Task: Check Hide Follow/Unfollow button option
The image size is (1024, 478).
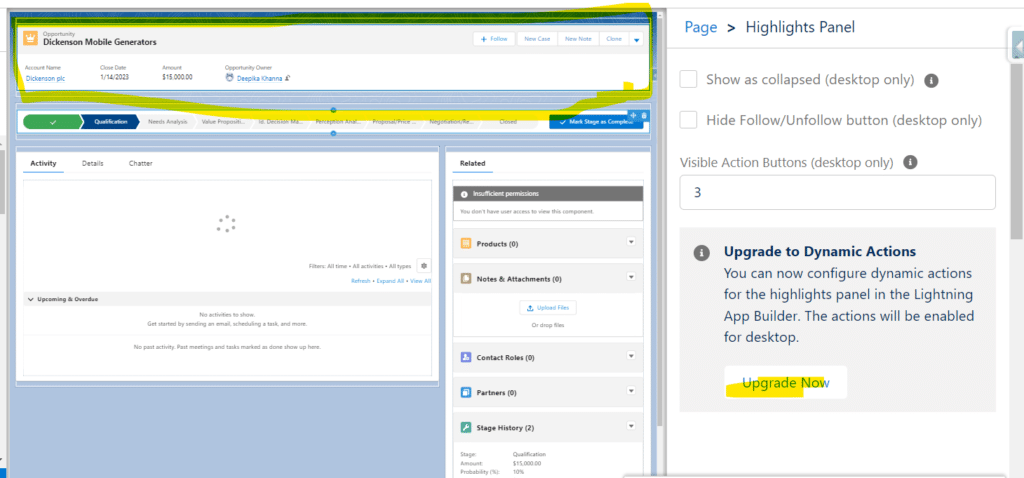Action: click(x=688, y=120)
